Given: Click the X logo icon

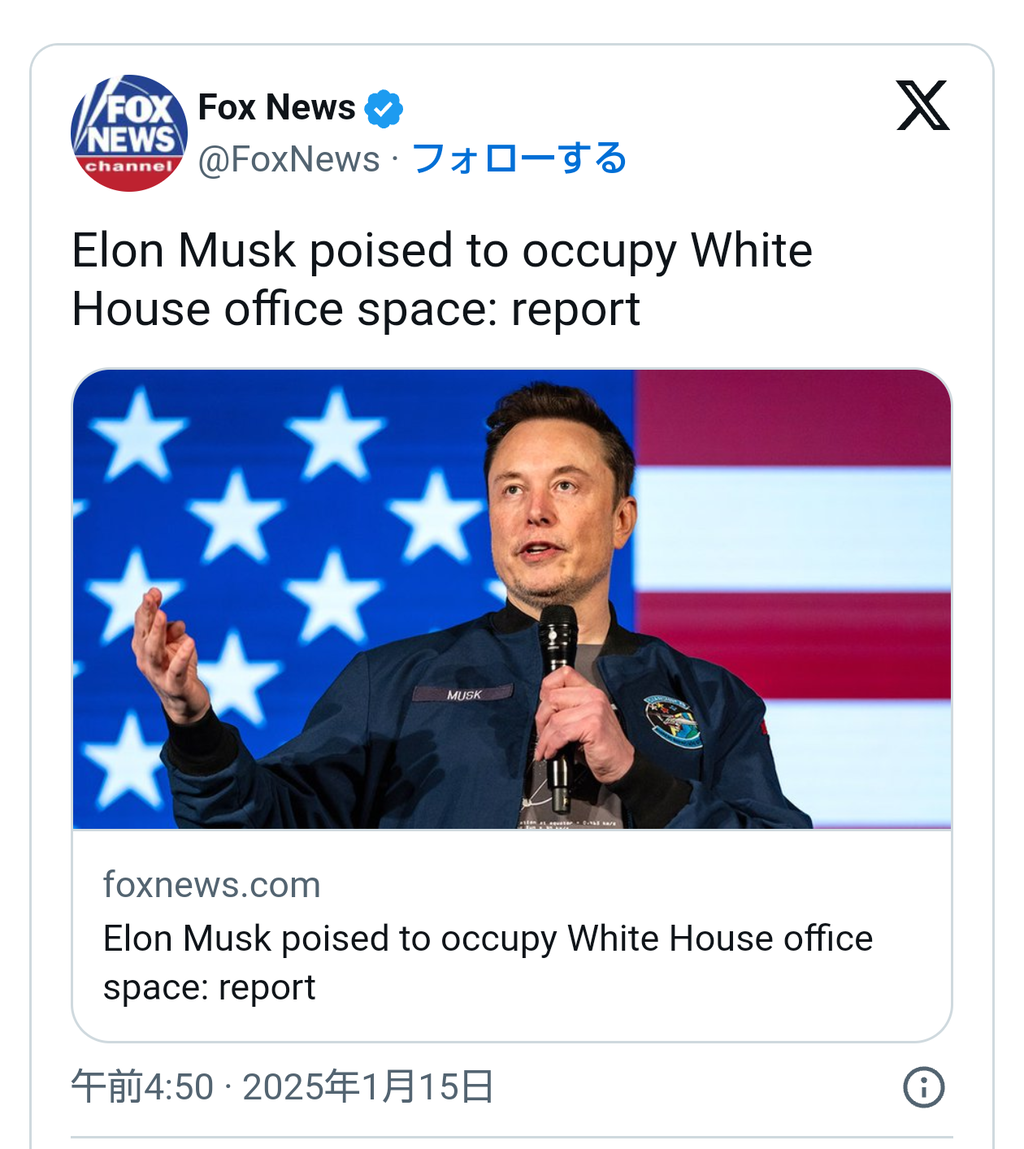Looking at the screenshot, I should click(922, 107).
